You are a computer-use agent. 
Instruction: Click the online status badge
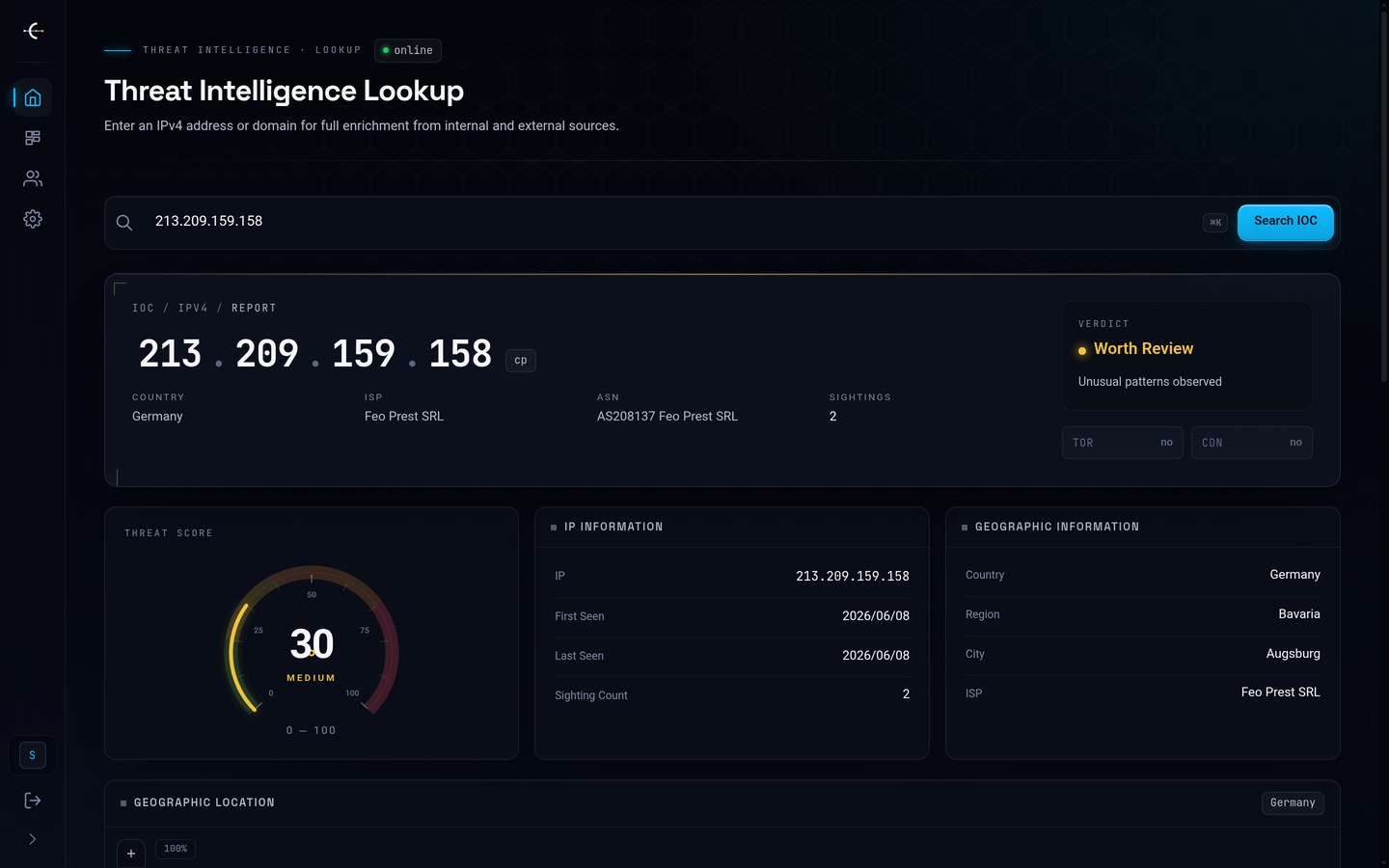pos(408,50)
